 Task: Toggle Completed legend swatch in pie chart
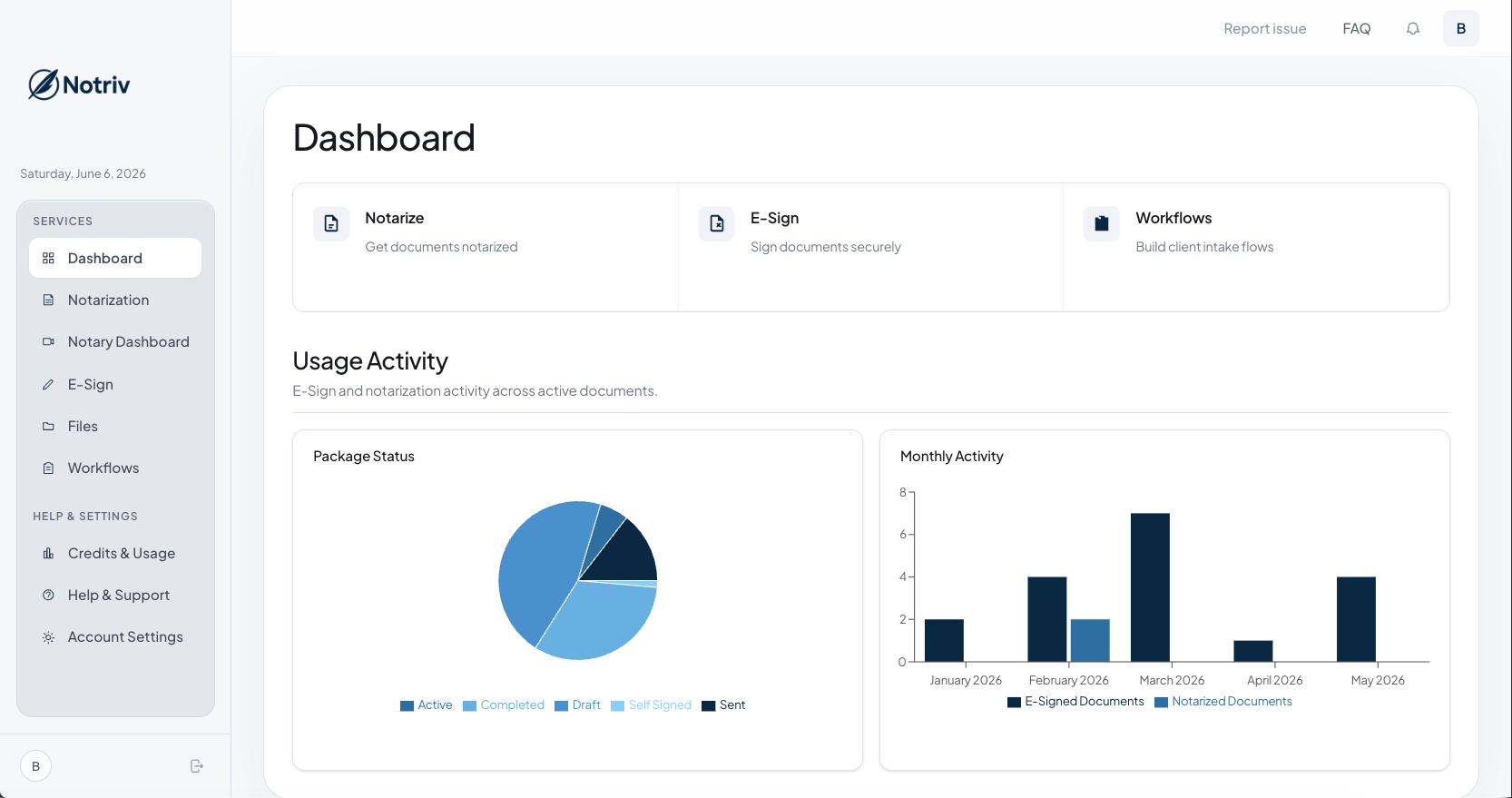point(469,705)
